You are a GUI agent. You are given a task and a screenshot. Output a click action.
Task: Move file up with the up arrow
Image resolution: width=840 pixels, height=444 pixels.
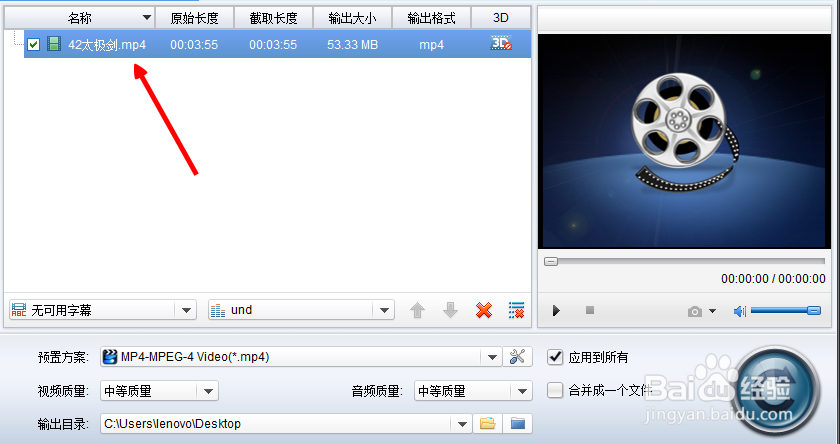pos(417,310)
